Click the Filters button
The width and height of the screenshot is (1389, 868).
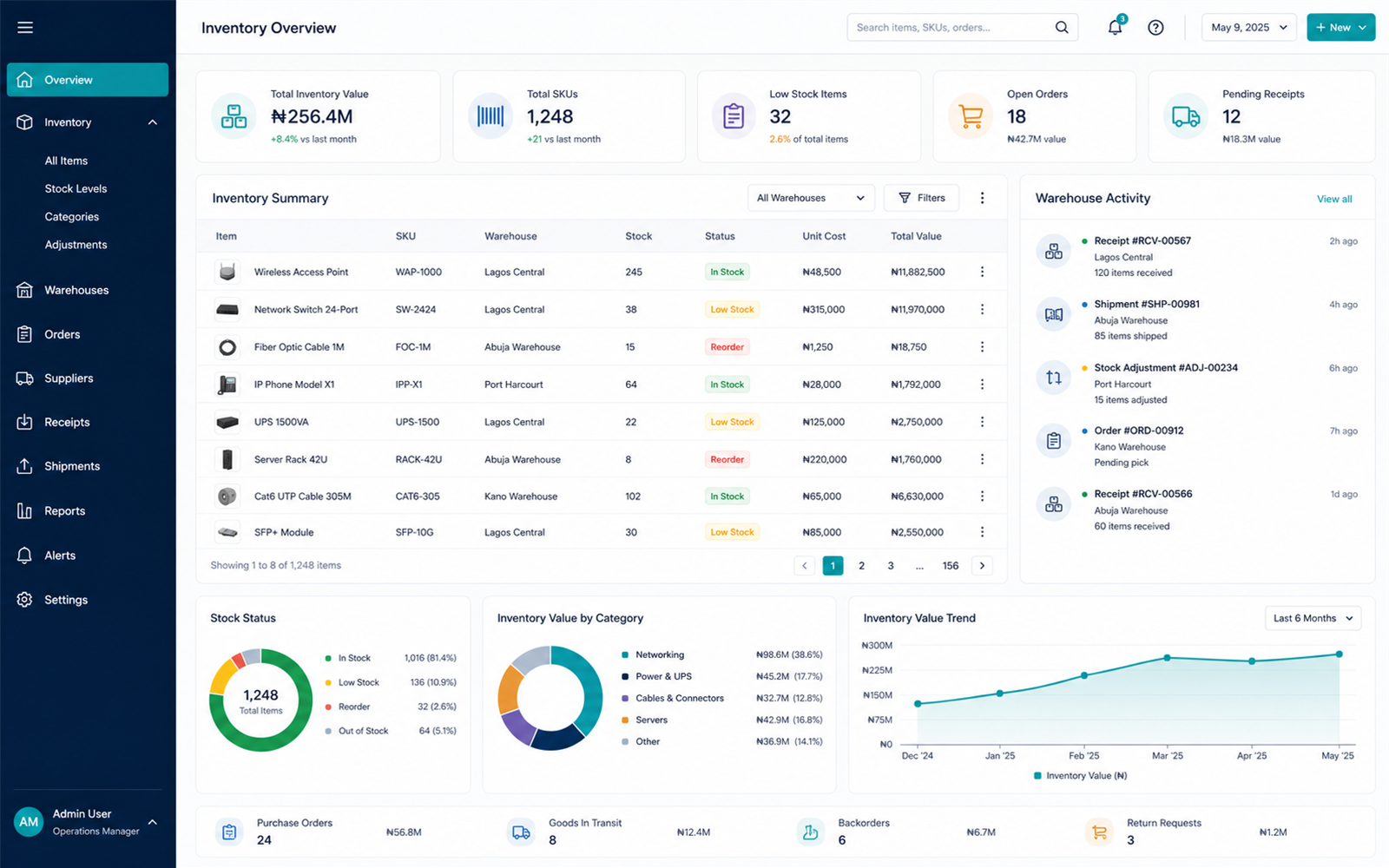(x=921, y=198)
